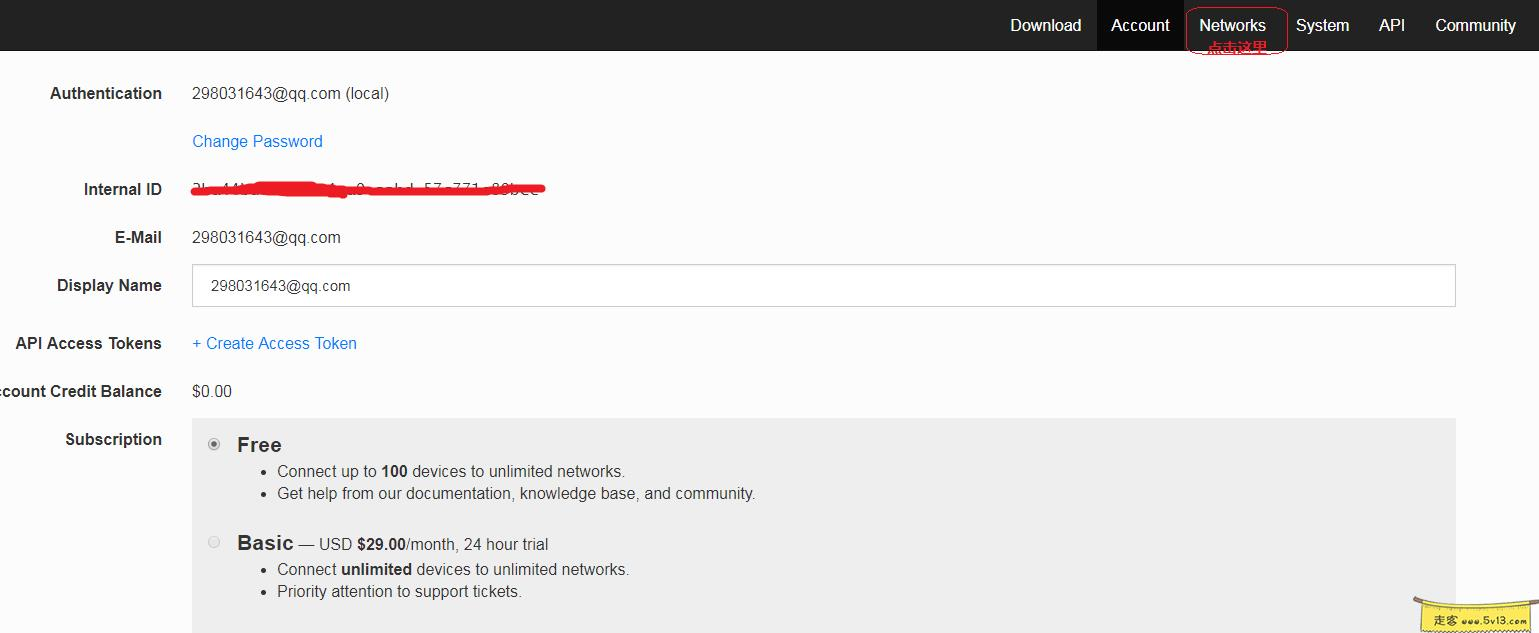Screen dimensions: 1539x633
Task: Select the Account tab in top bar
Action: [1140, 25]
